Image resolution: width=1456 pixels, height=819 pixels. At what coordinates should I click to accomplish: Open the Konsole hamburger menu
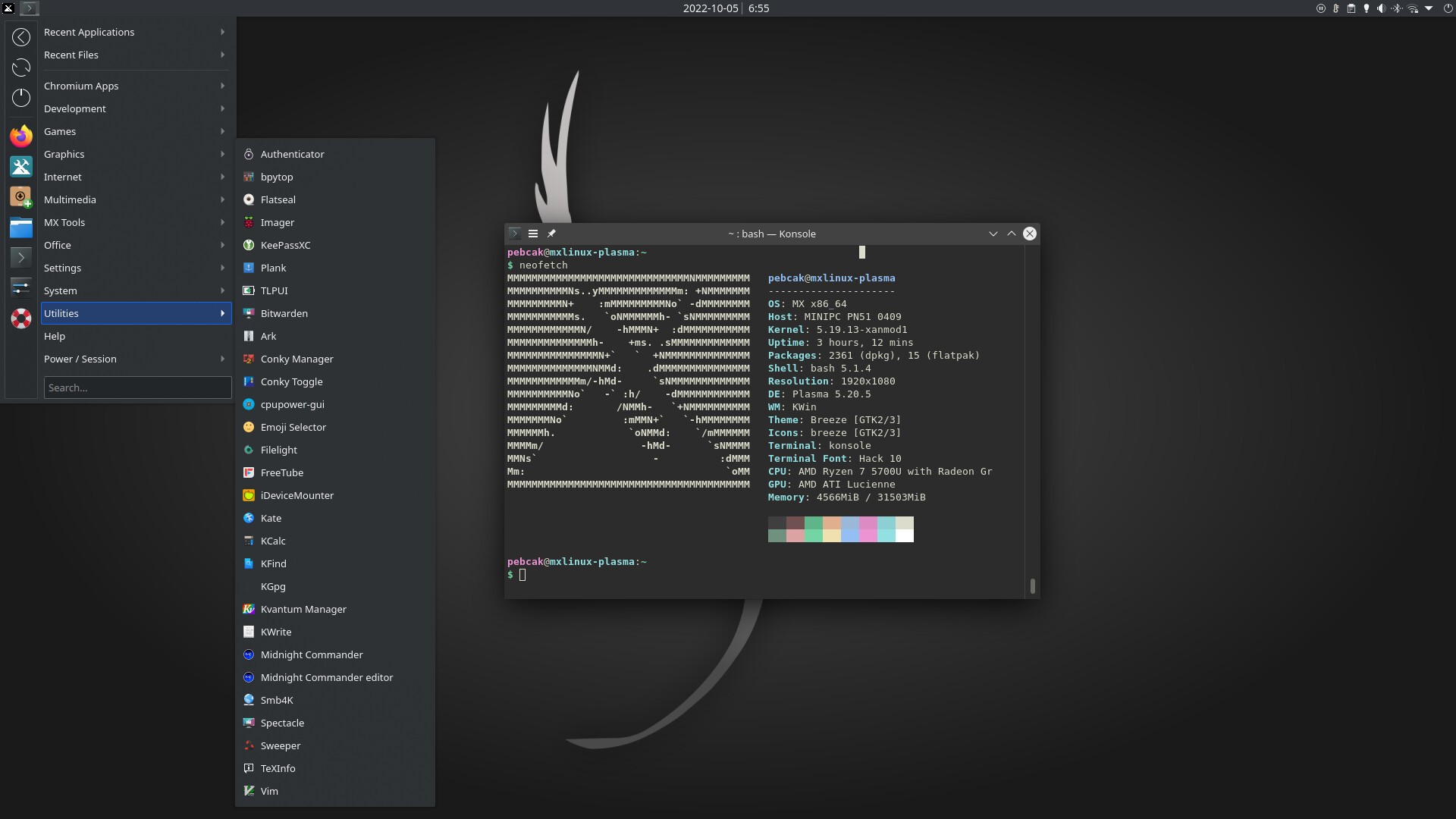coord(533,234)
